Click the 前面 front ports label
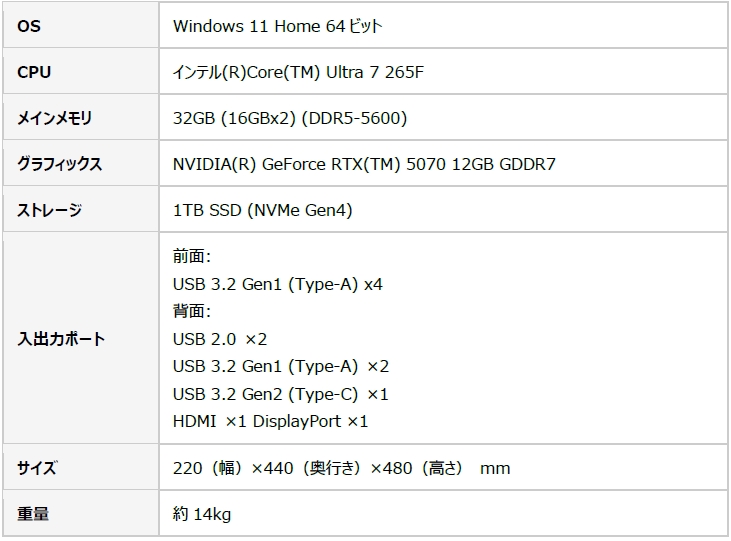 tap(191, 257)
